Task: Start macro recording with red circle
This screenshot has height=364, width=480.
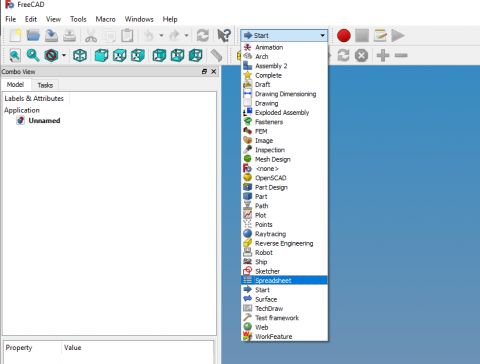Action: [344, 35]
